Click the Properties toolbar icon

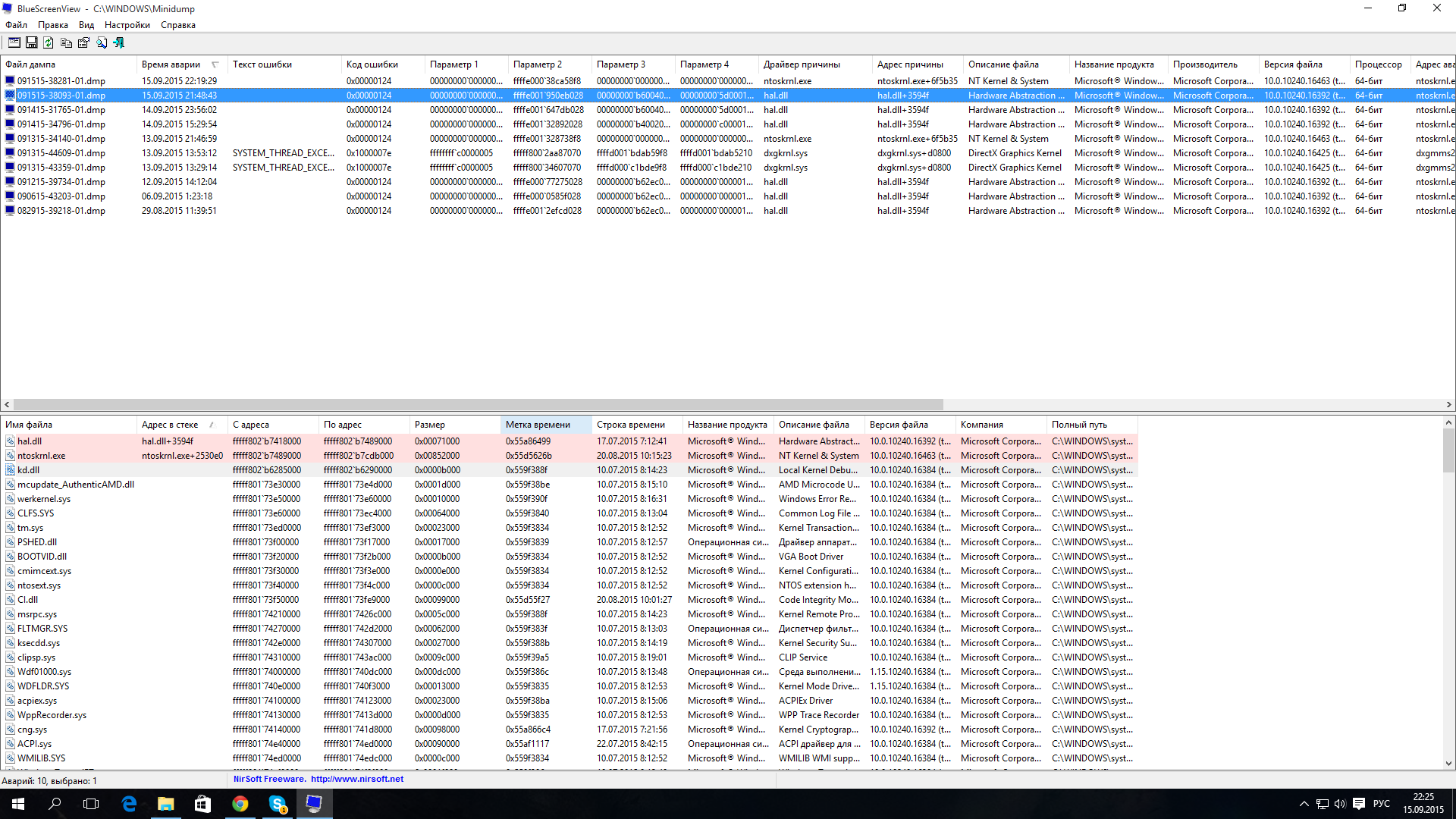click(83, 43)
